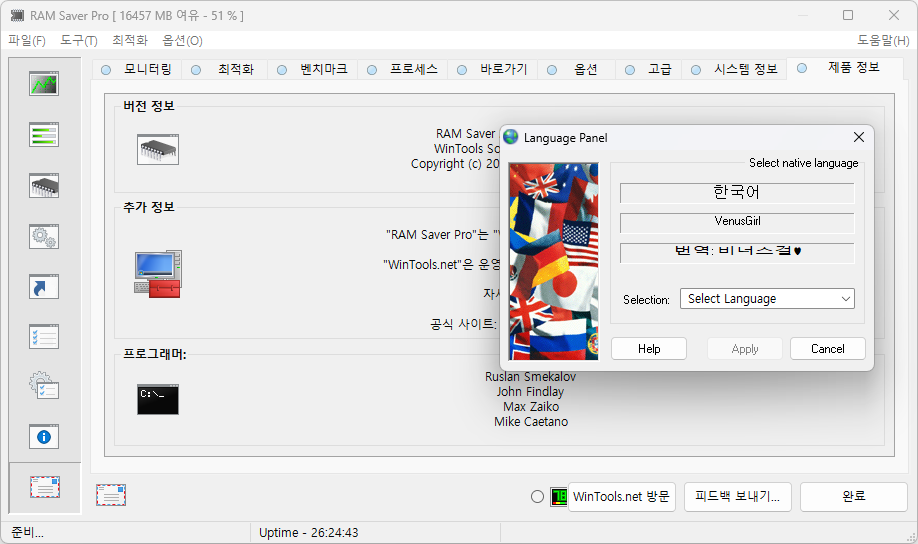Switch to the 바로가기 tab
918x544 pixels.
(x=493, y=69)
